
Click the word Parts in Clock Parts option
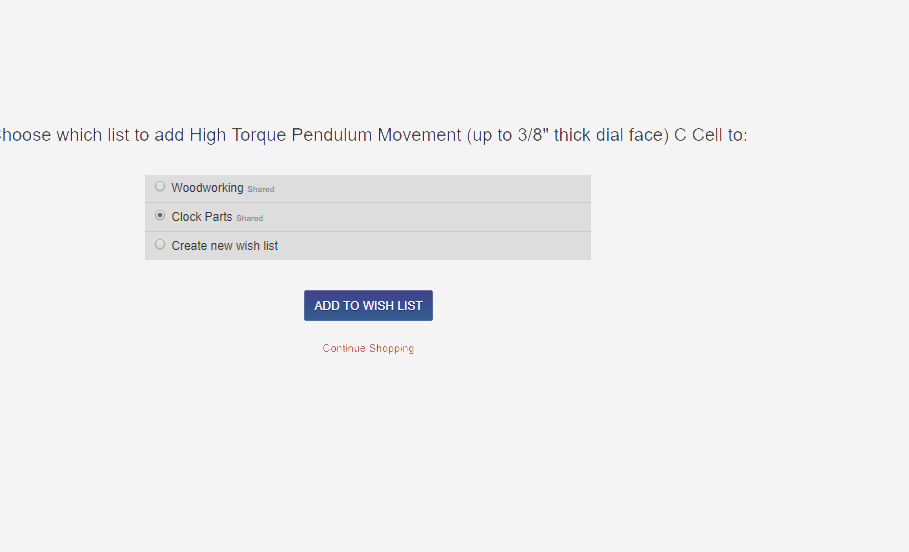219,217
